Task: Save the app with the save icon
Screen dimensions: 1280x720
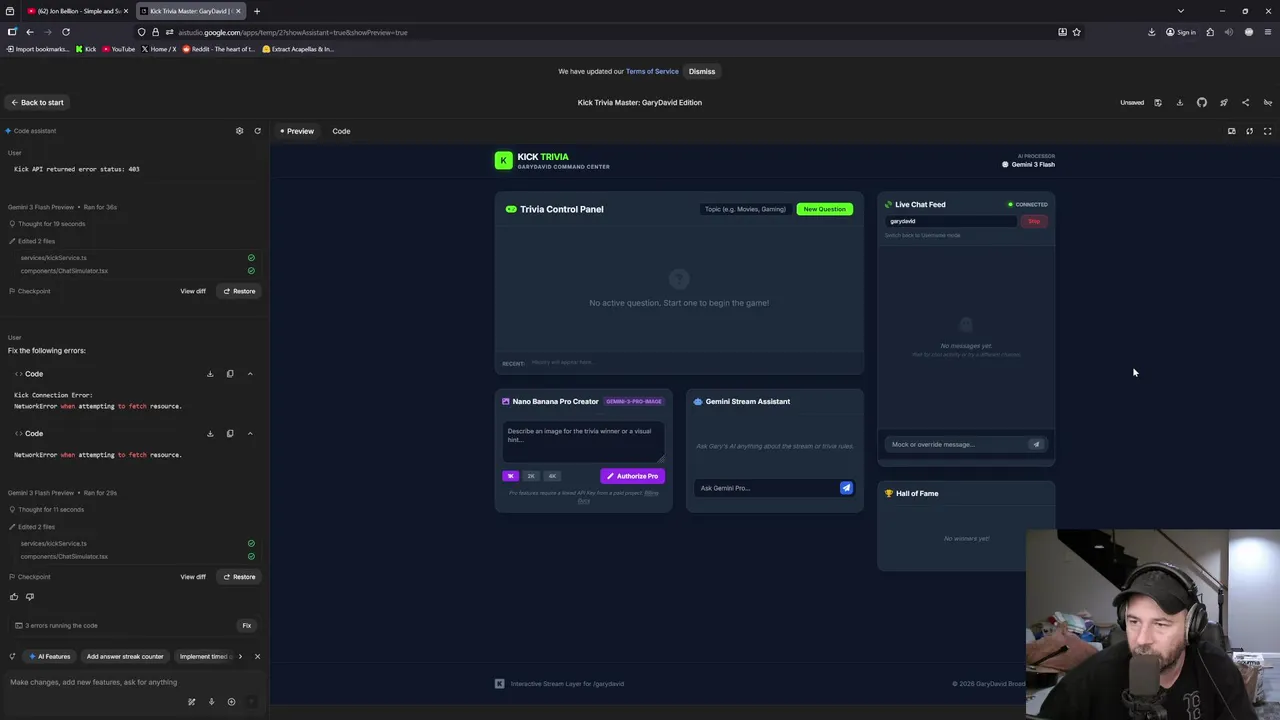Action: pos(1158,102)
